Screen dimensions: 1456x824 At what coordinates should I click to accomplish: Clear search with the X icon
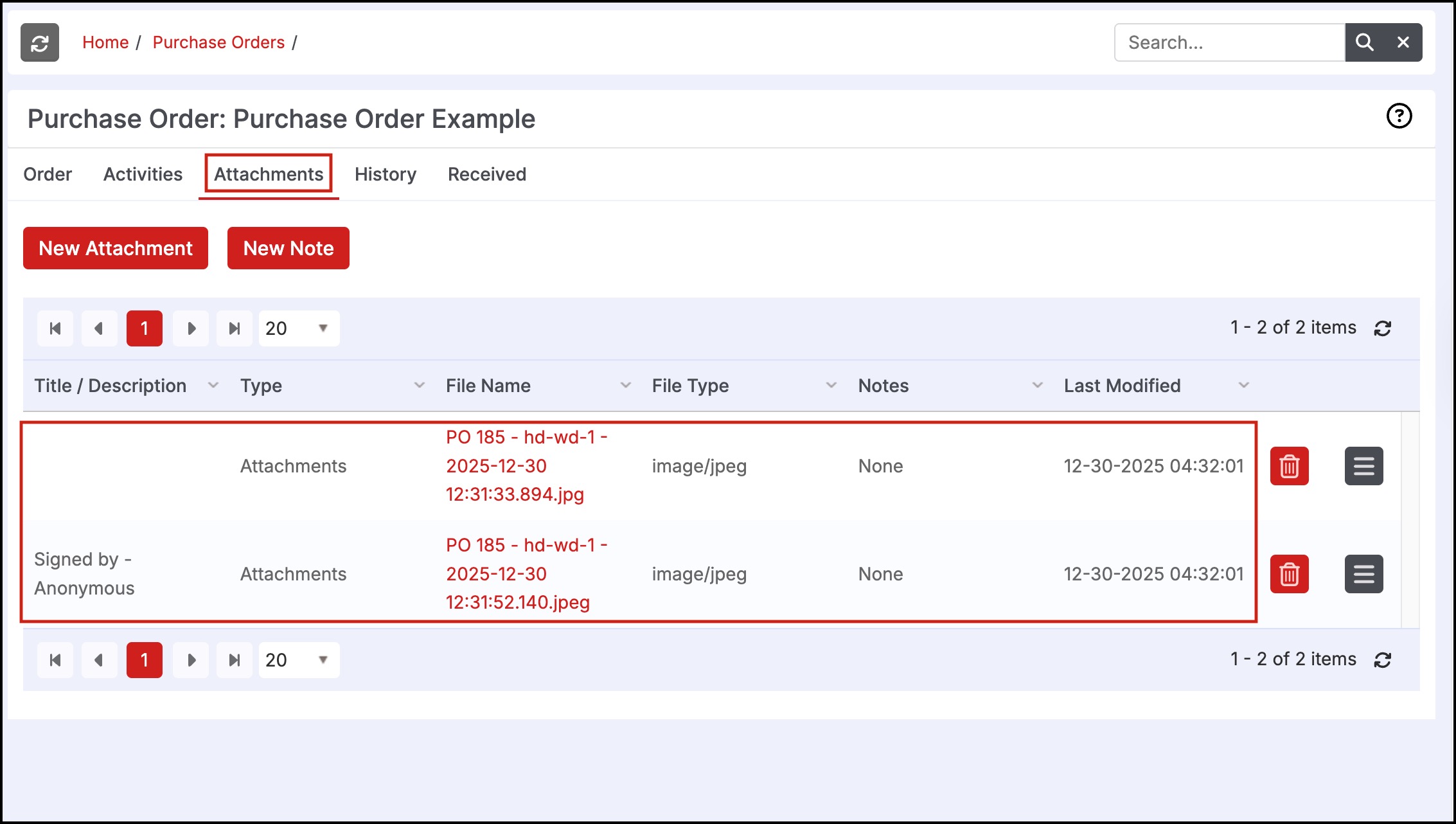(1403, 42)
